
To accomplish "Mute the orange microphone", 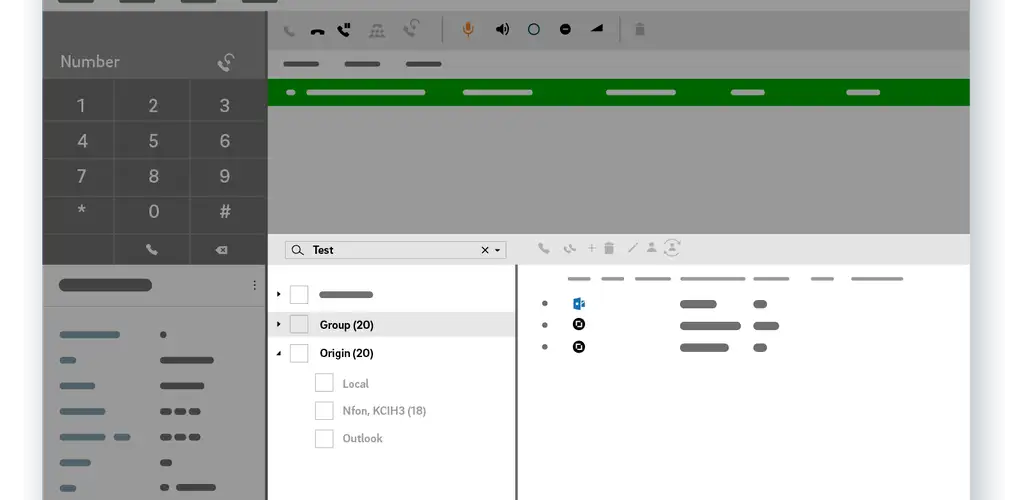I will [x=467, y=30].
